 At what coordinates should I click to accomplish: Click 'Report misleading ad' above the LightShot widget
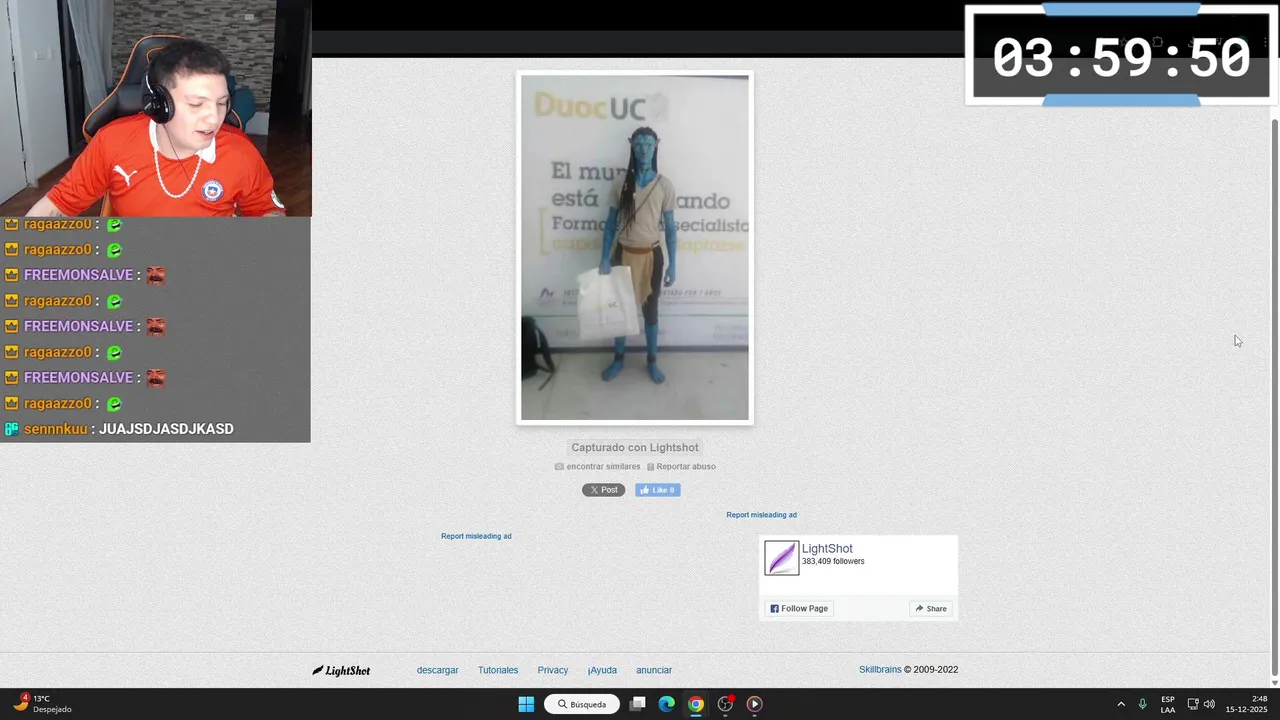pyautogui.click(x=761, y=515)
